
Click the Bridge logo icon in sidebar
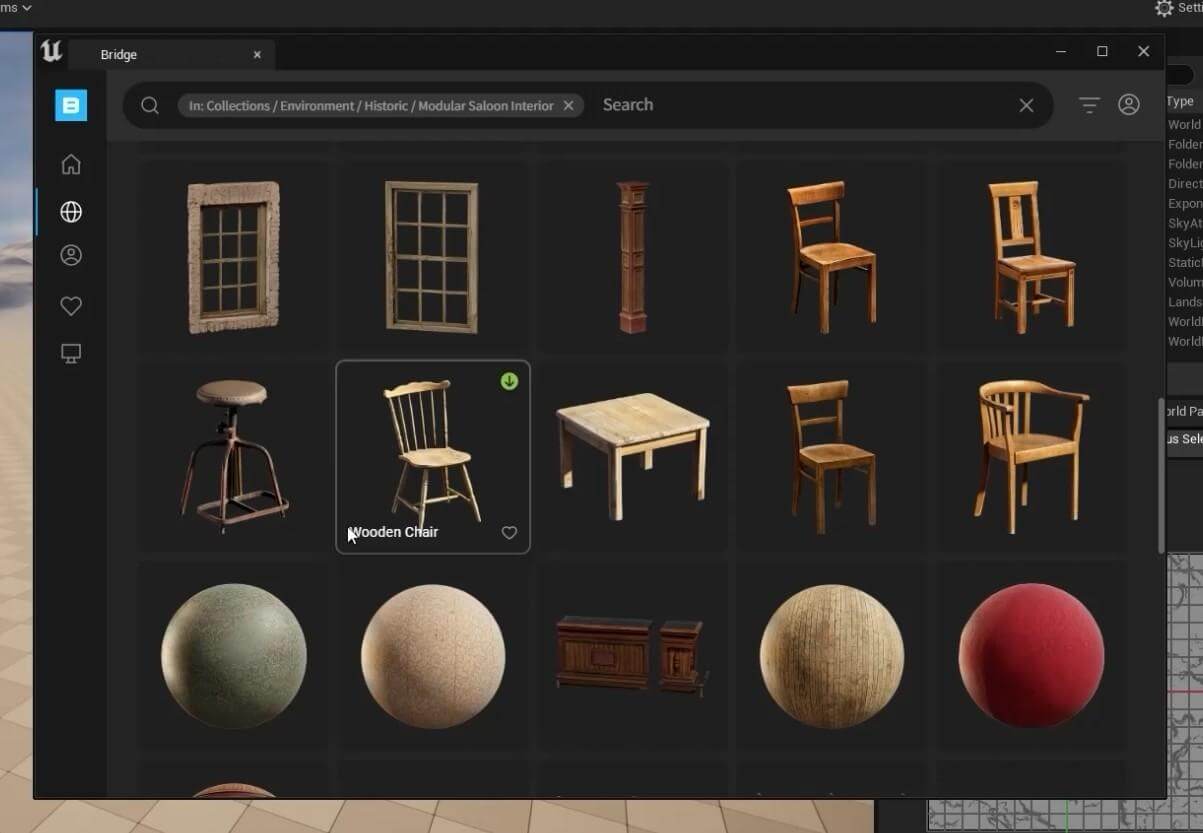71,105
